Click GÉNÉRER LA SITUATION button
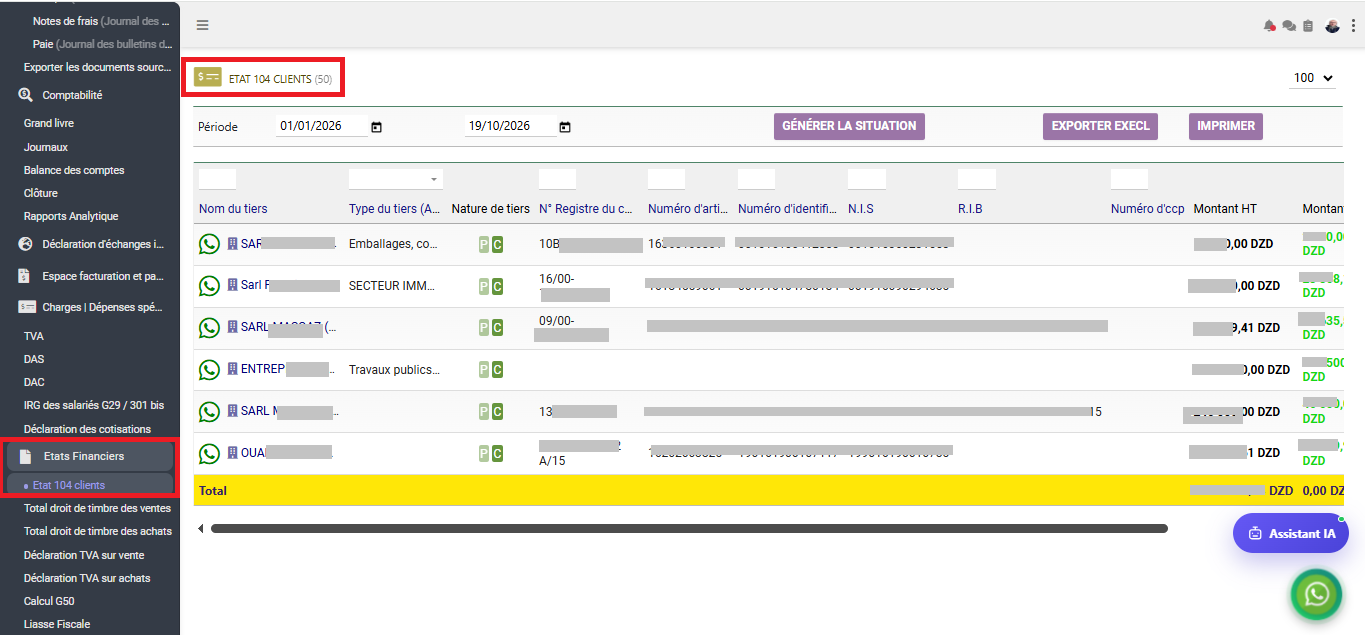This screenshot has height=635, width=1365. (849, 126)
